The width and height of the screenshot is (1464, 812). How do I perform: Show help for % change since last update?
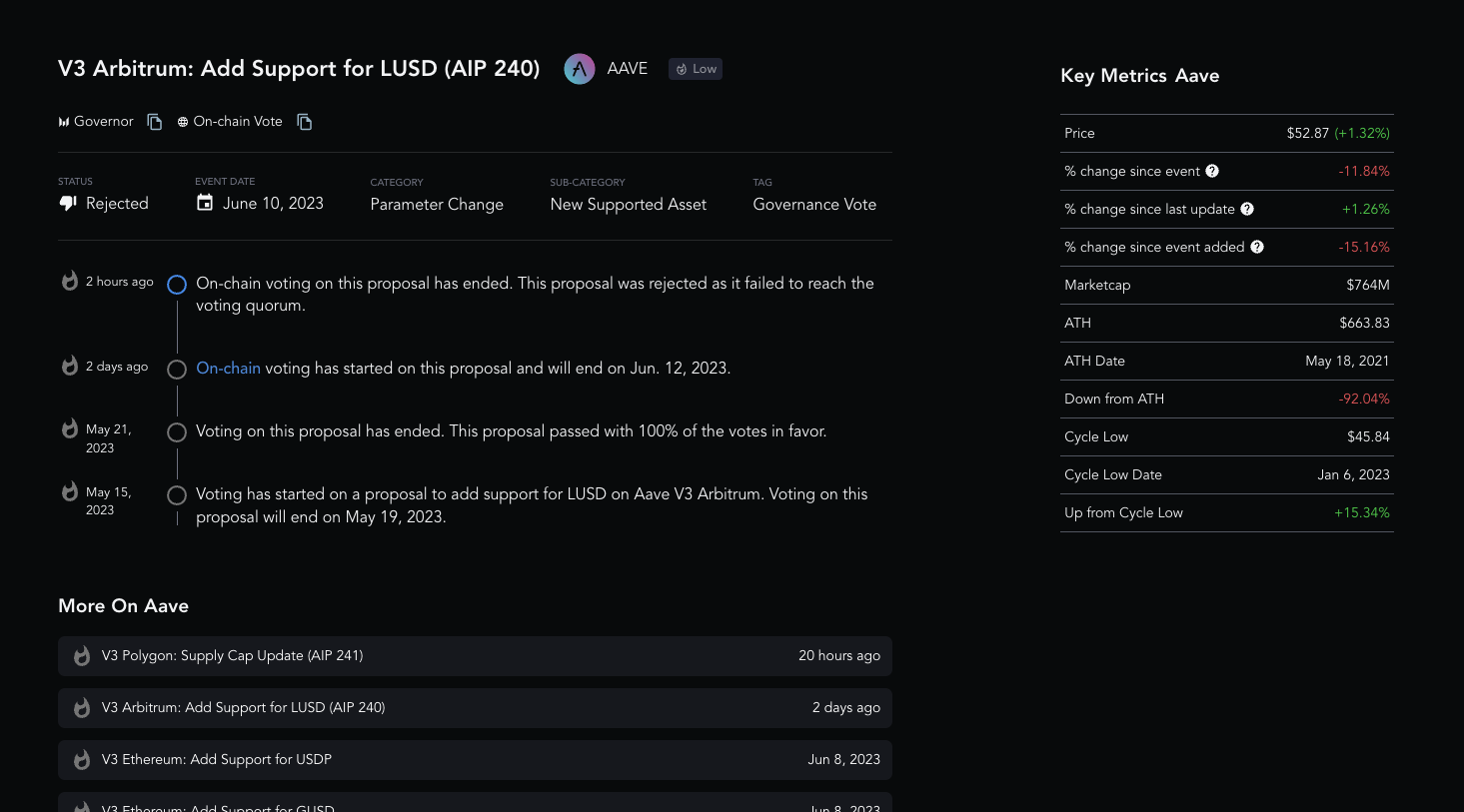click(x=1247, y=209)
